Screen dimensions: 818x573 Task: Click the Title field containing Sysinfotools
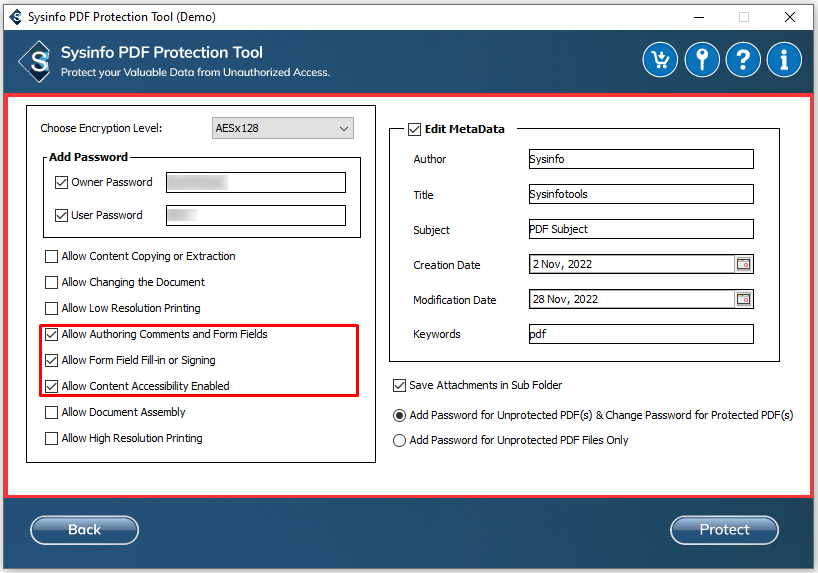641,194
